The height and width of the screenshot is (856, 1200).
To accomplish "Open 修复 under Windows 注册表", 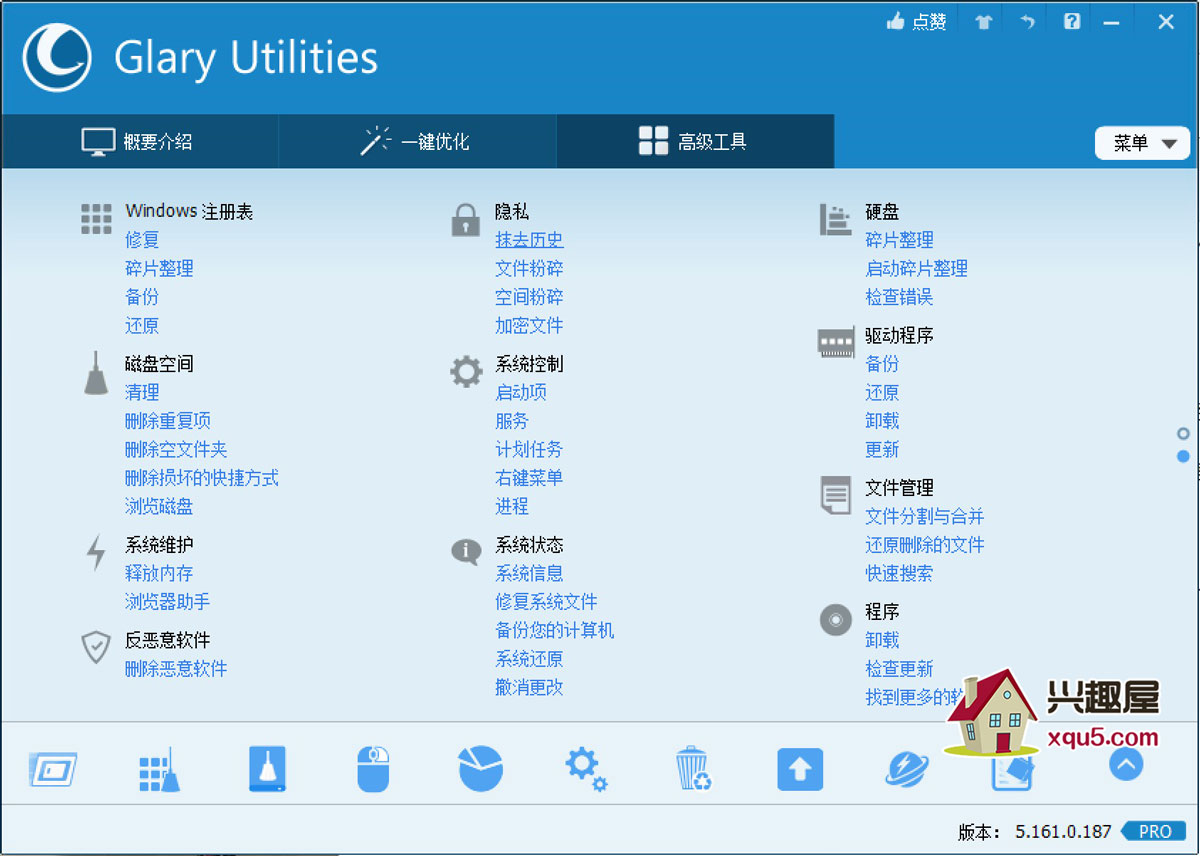I will tap(142, 240).
